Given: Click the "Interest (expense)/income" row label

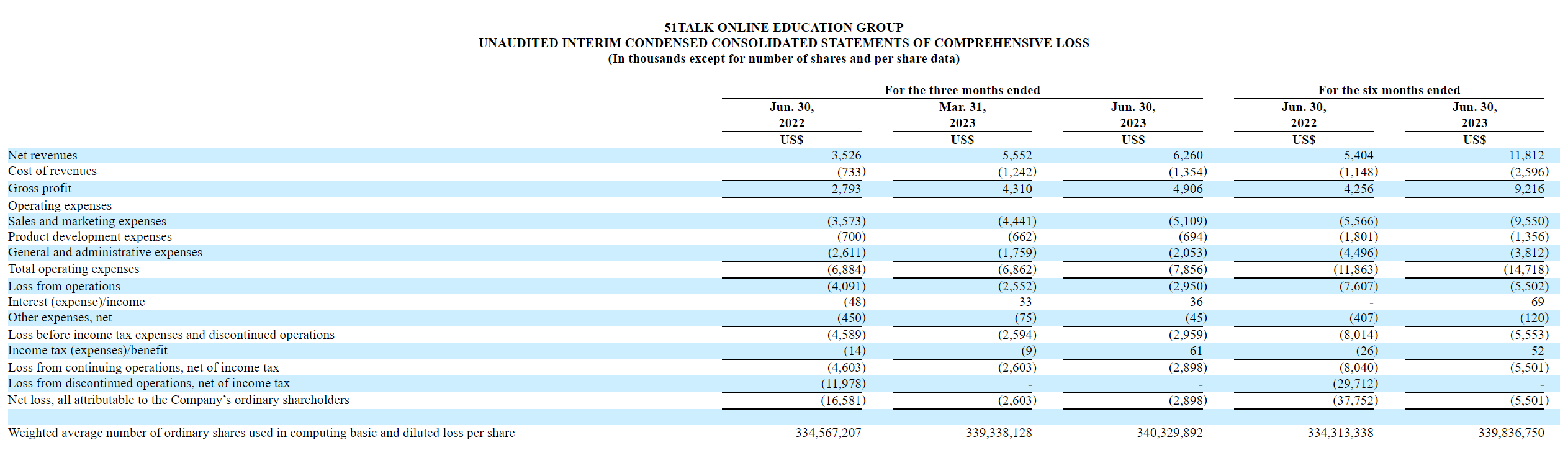Looking at the screenshot, I should [76, 302].
